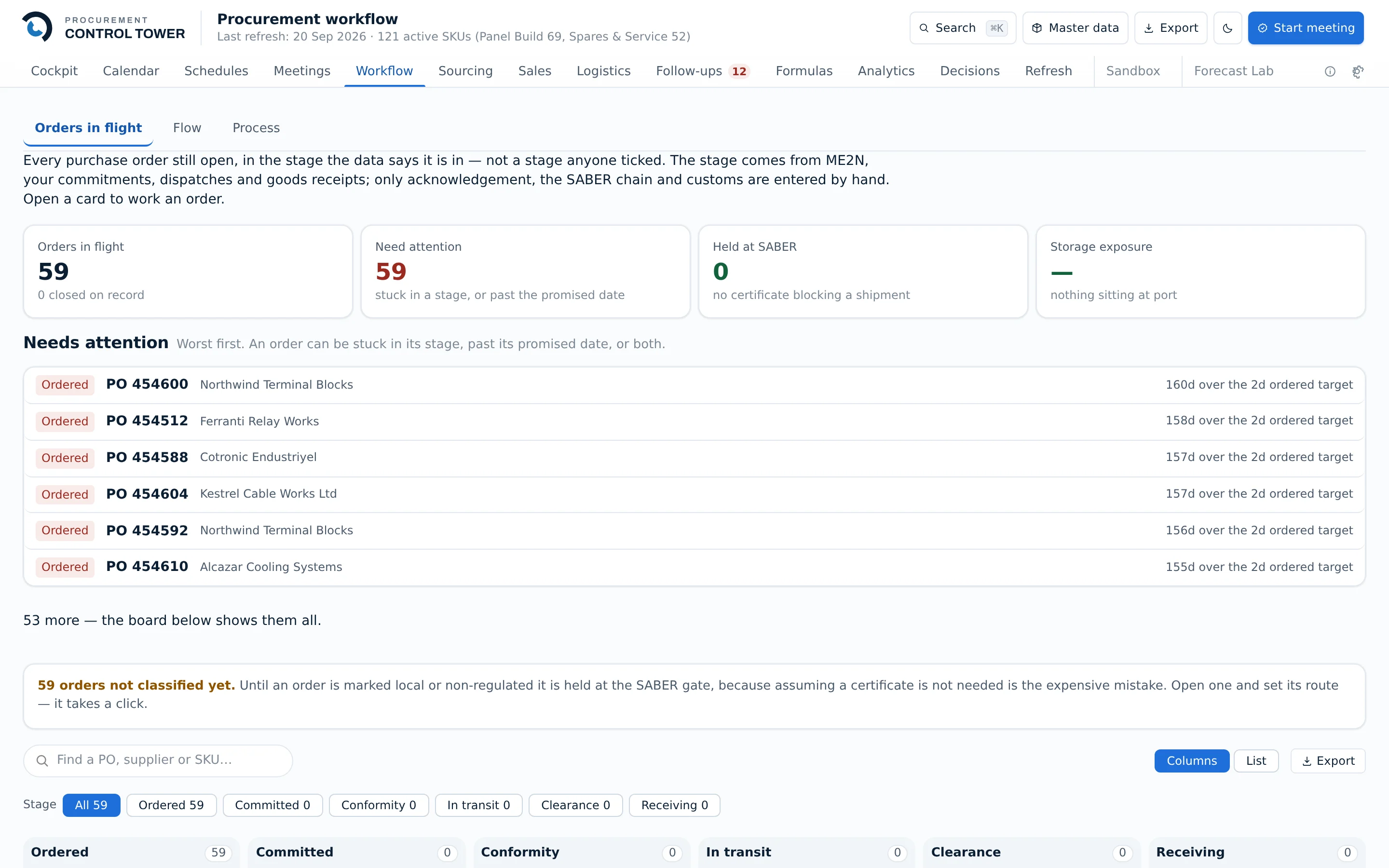Click '160d over the 2d ordered target' text
This screenshot has width=1389, height=868.
tap(1259, 385)
